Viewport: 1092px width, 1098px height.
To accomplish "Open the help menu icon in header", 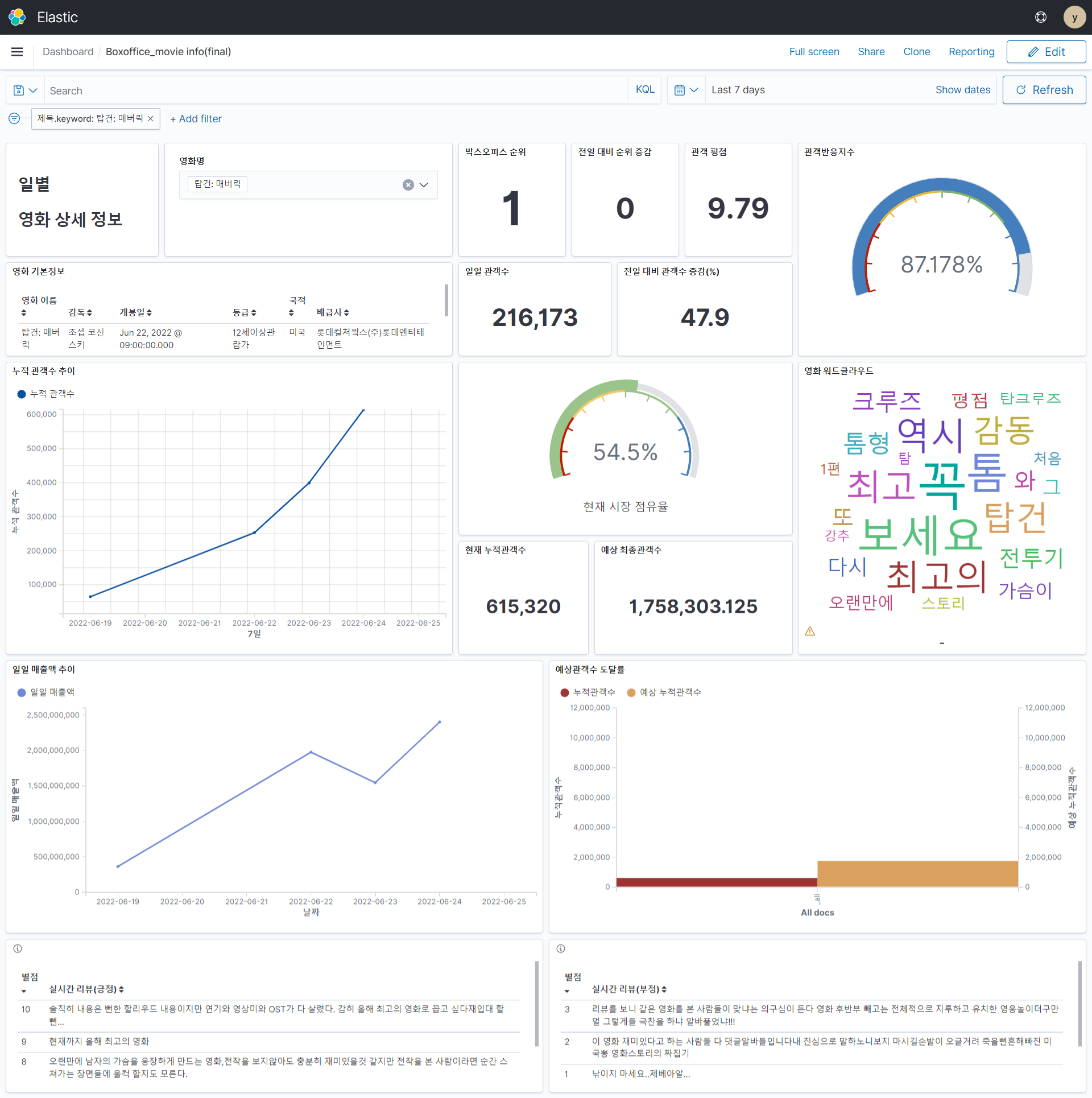I will click(1040, 17).
